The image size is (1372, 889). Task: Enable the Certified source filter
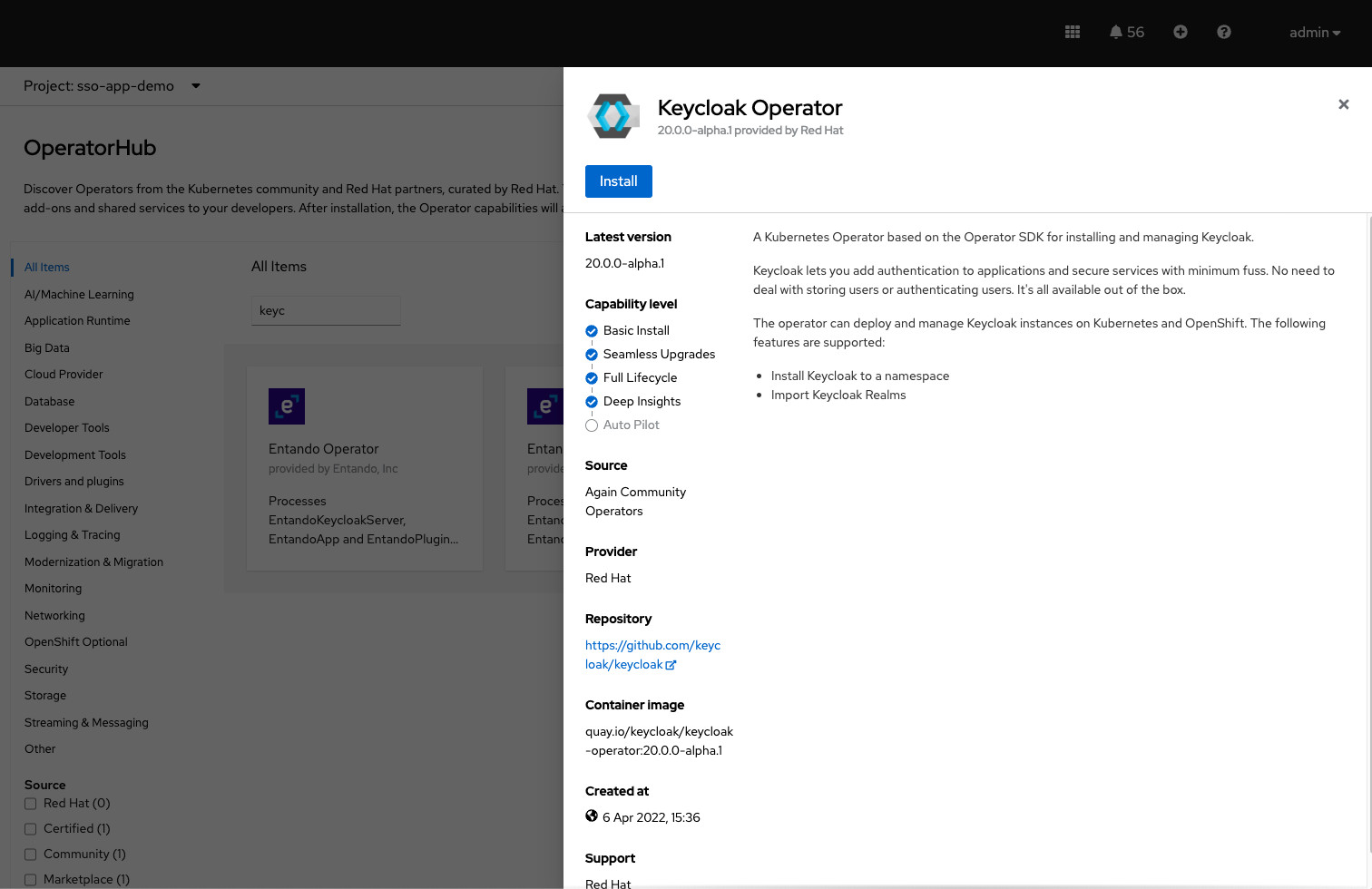tap(30, 828)
